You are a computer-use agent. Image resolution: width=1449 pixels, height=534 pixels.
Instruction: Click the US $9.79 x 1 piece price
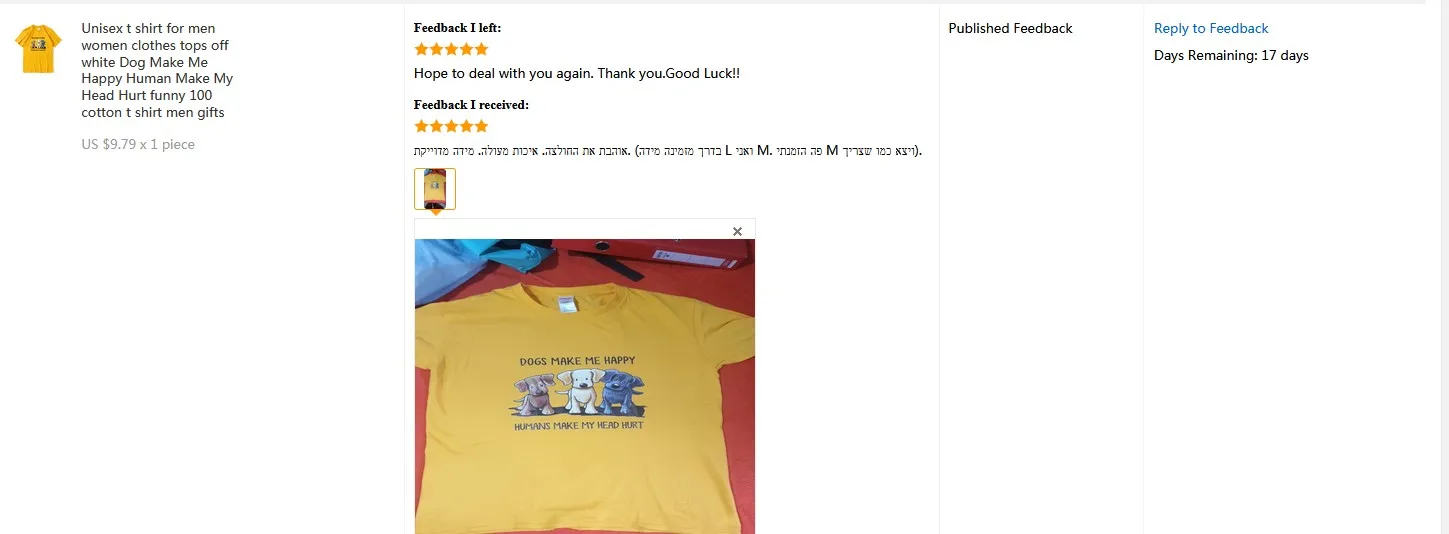pos(138,144)
